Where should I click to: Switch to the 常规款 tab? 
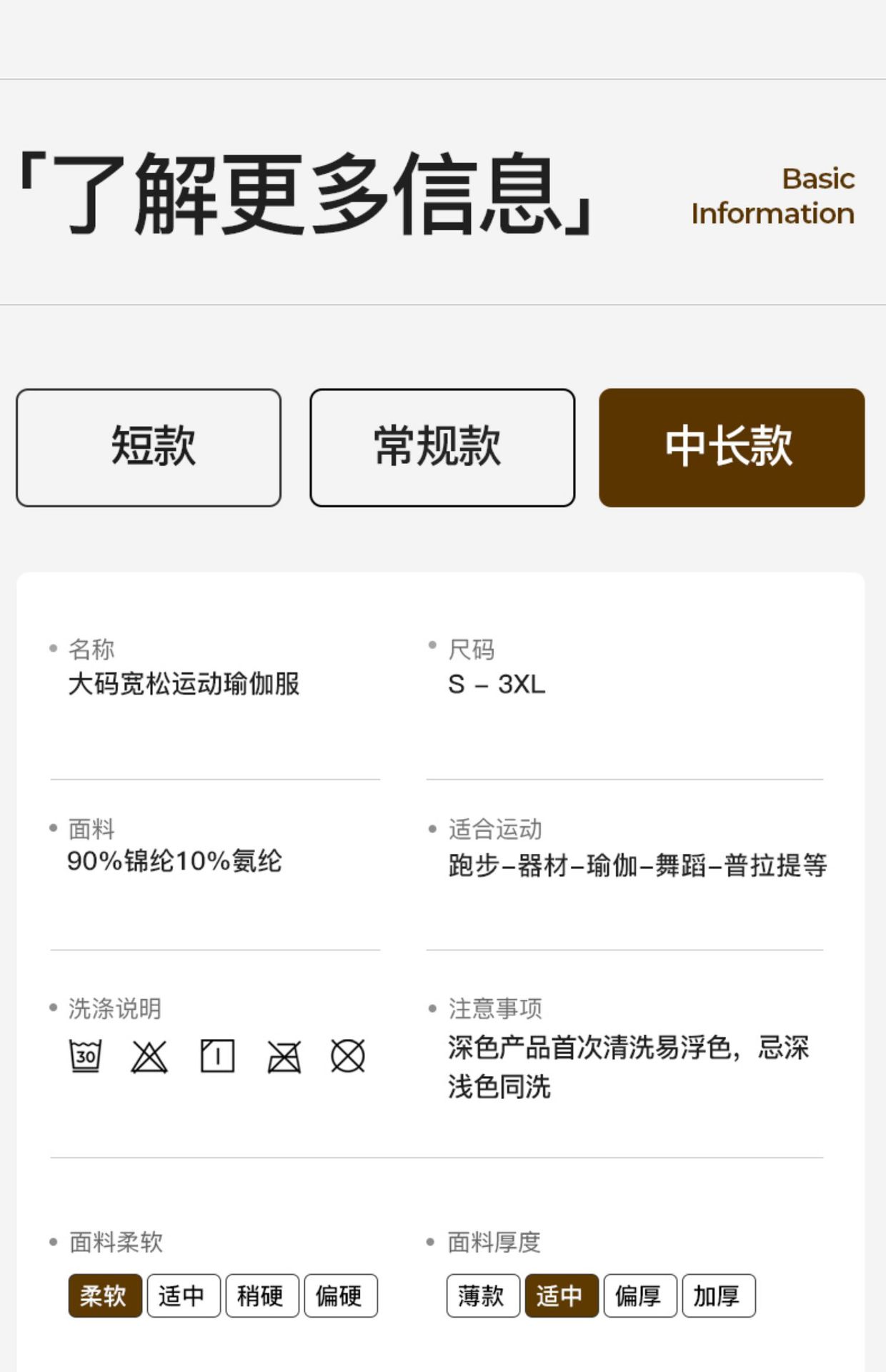(x=442, y=447)
